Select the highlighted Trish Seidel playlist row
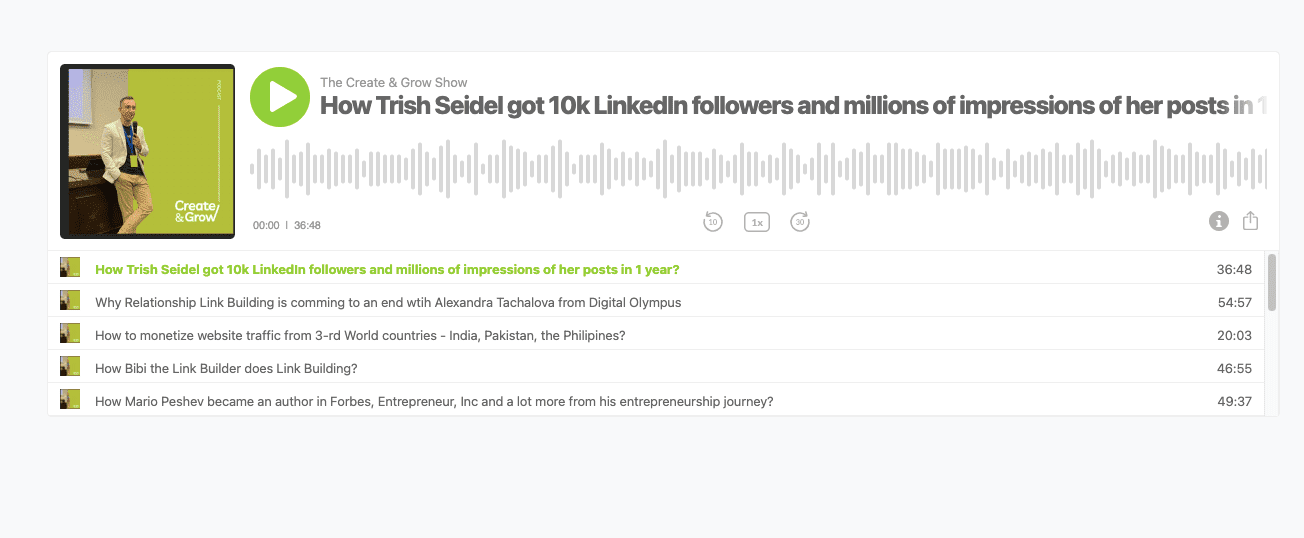 (656, 269)
